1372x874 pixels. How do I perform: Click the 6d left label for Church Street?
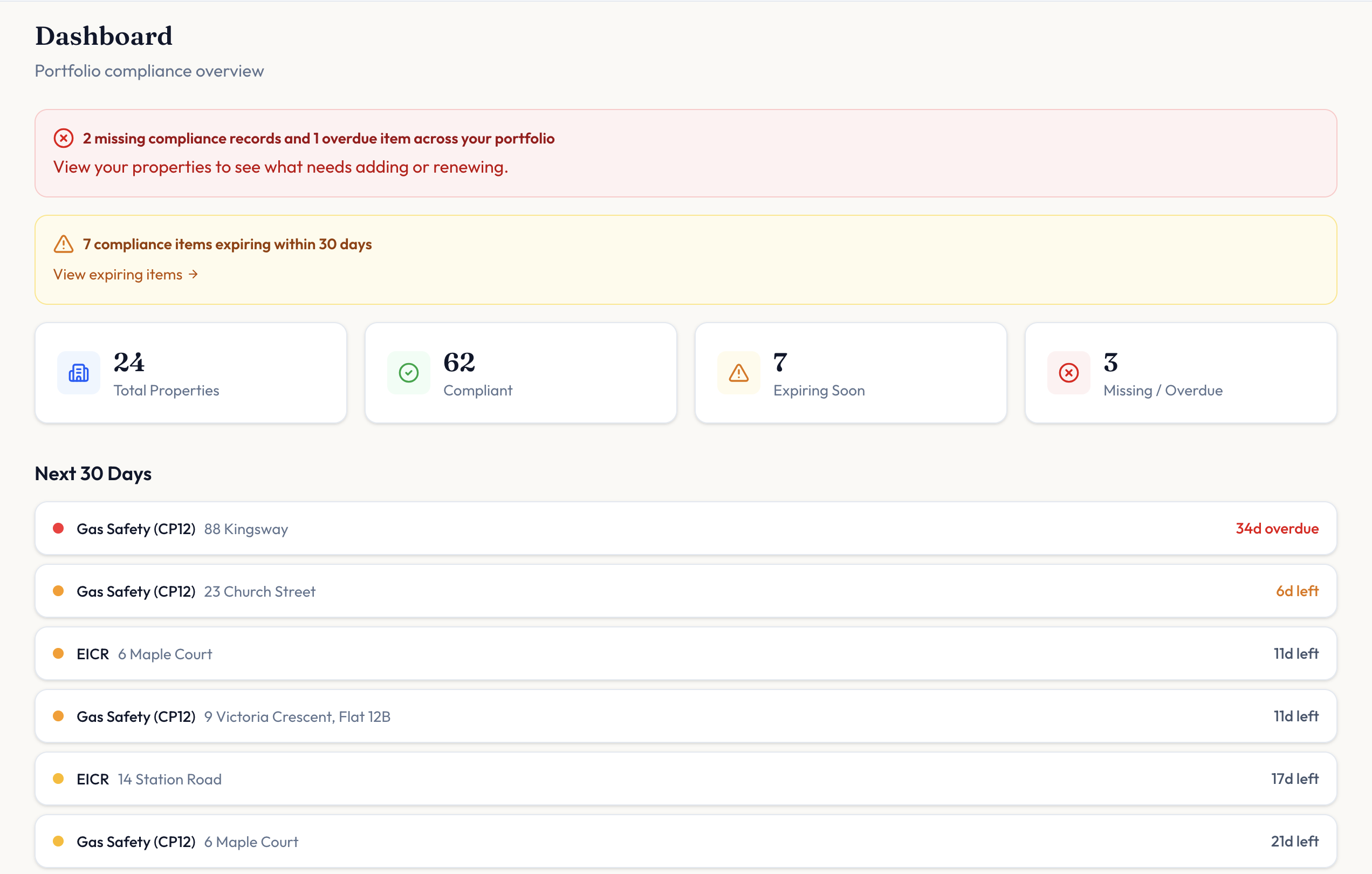(1297, 591)
